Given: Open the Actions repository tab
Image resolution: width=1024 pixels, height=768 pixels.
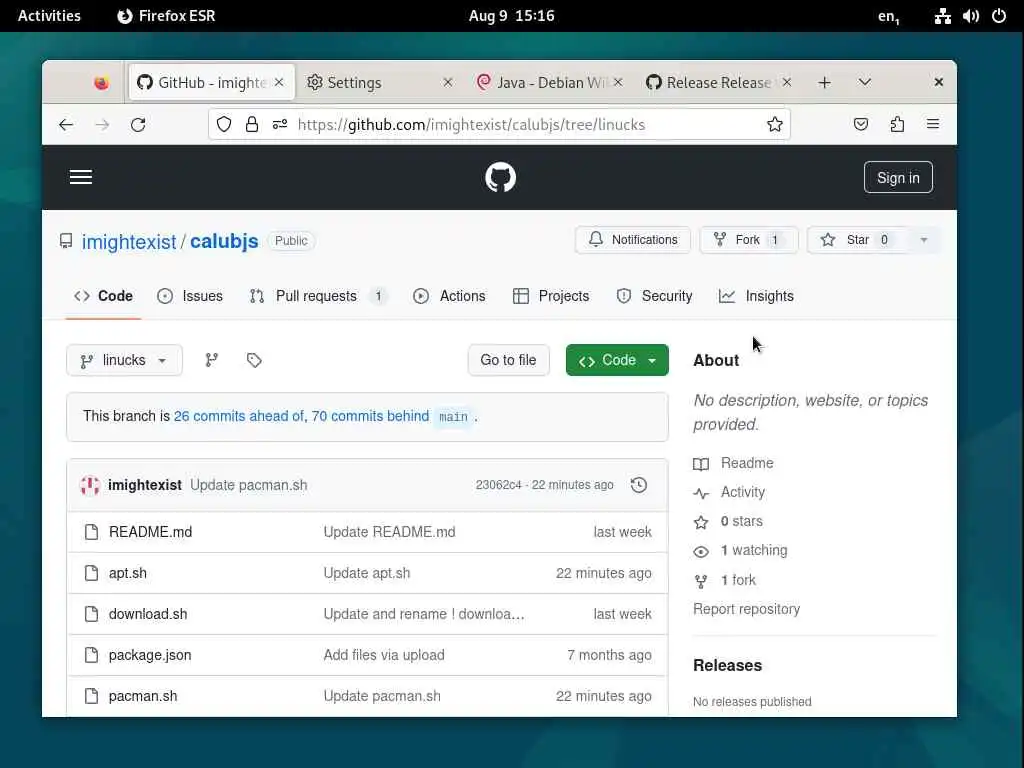Looking at the screenshot, I should (x=449, y=296).
